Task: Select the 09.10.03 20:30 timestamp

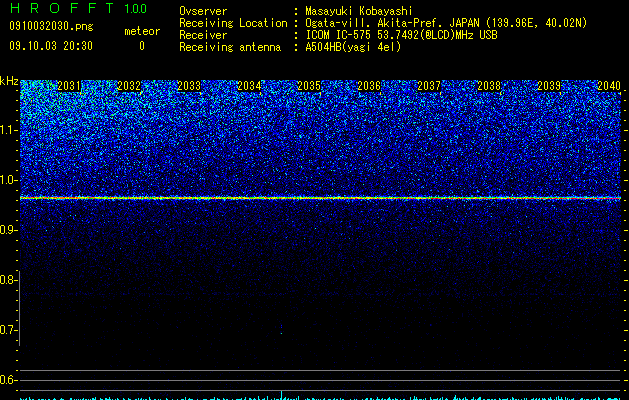Action: click(x=51, y=46)
